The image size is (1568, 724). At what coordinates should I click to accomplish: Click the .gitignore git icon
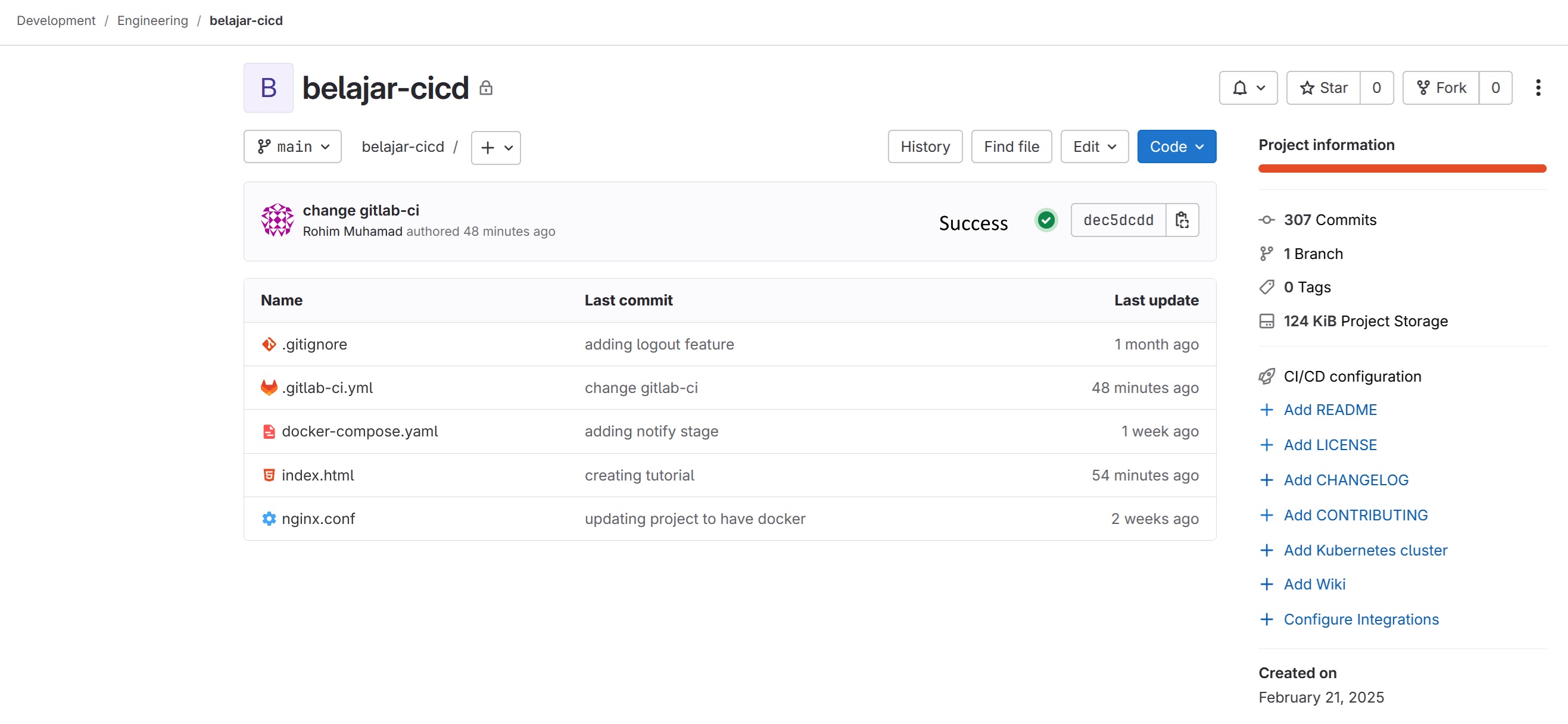pos(269,344)
